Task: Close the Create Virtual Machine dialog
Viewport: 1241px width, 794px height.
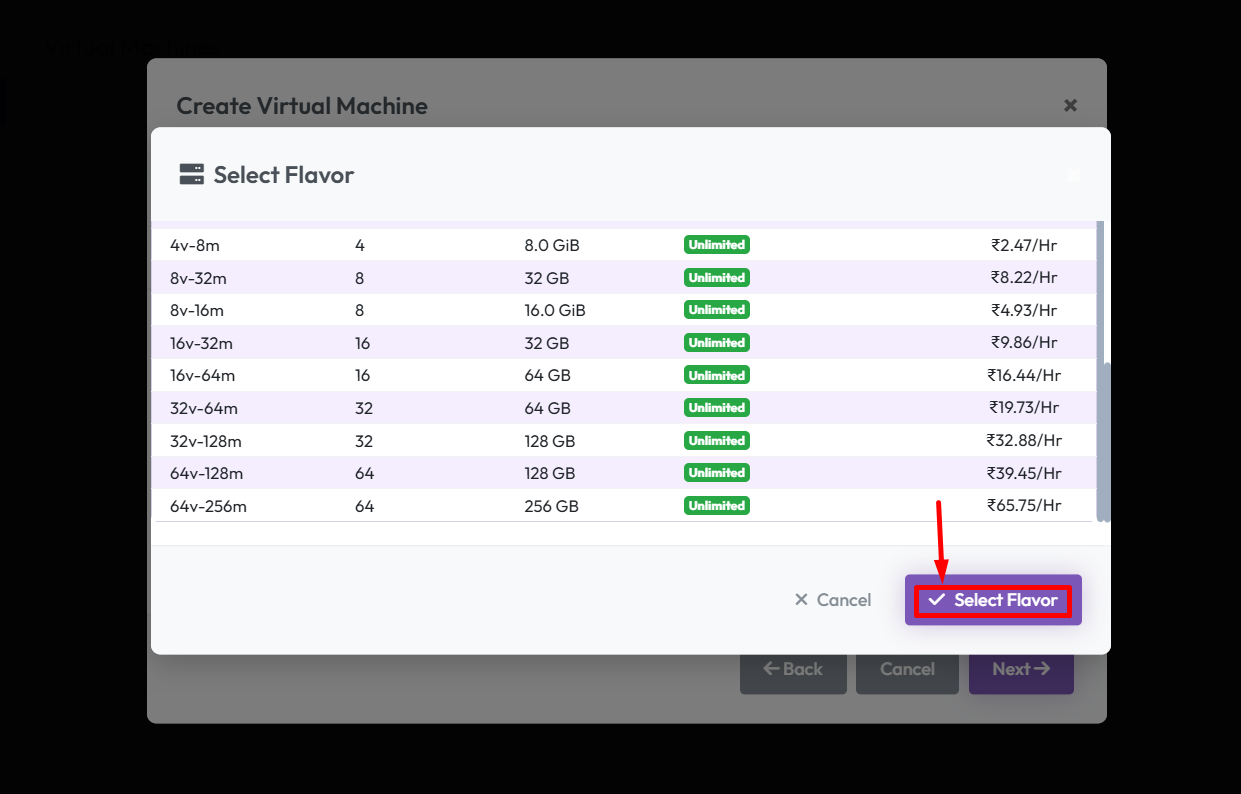Action: click(1070, 105)
